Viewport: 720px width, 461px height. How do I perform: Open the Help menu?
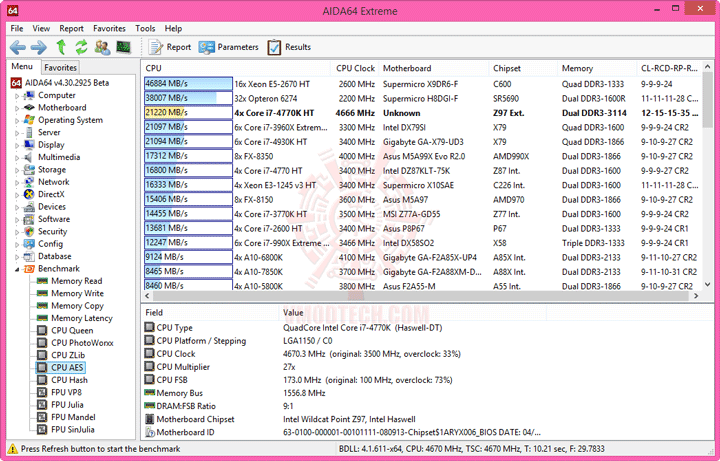(173, 28)
